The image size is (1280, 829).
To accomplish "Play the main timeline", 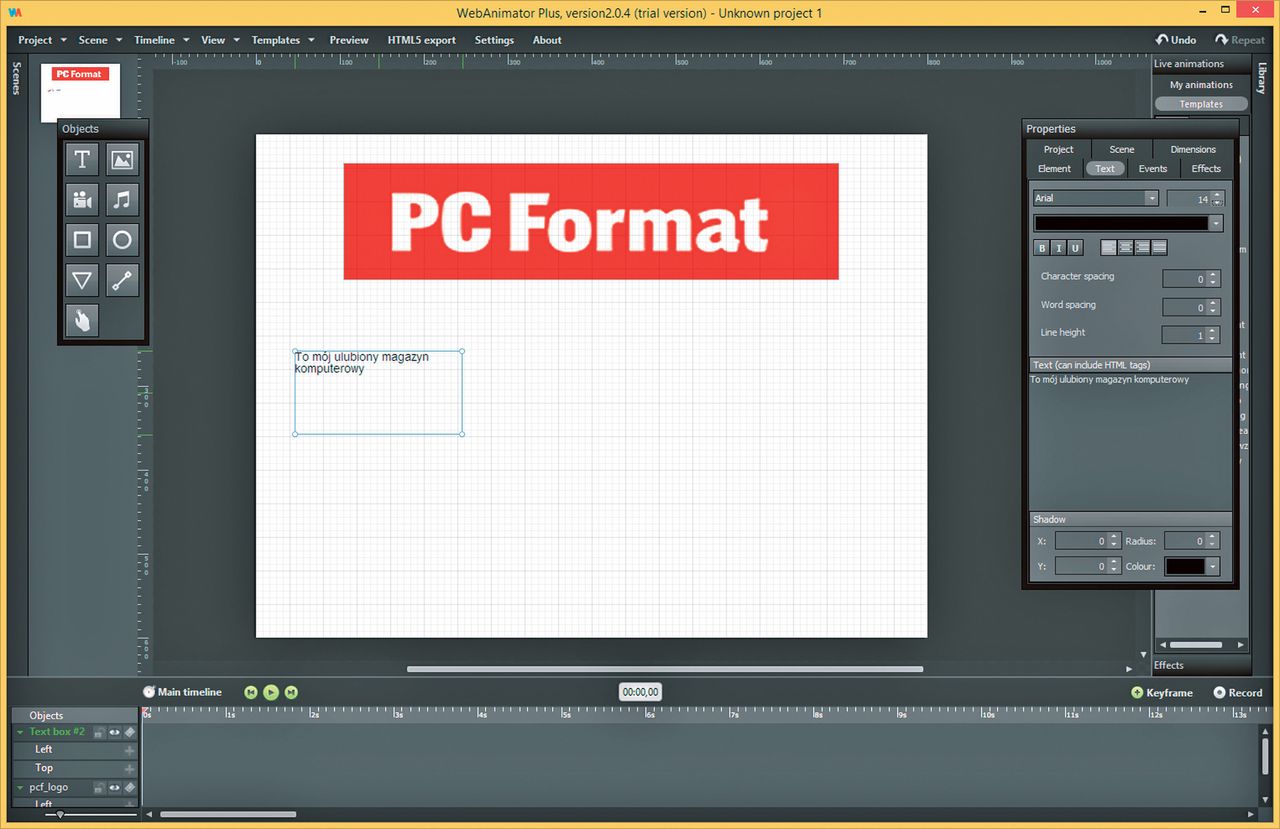I will (271, 692).
